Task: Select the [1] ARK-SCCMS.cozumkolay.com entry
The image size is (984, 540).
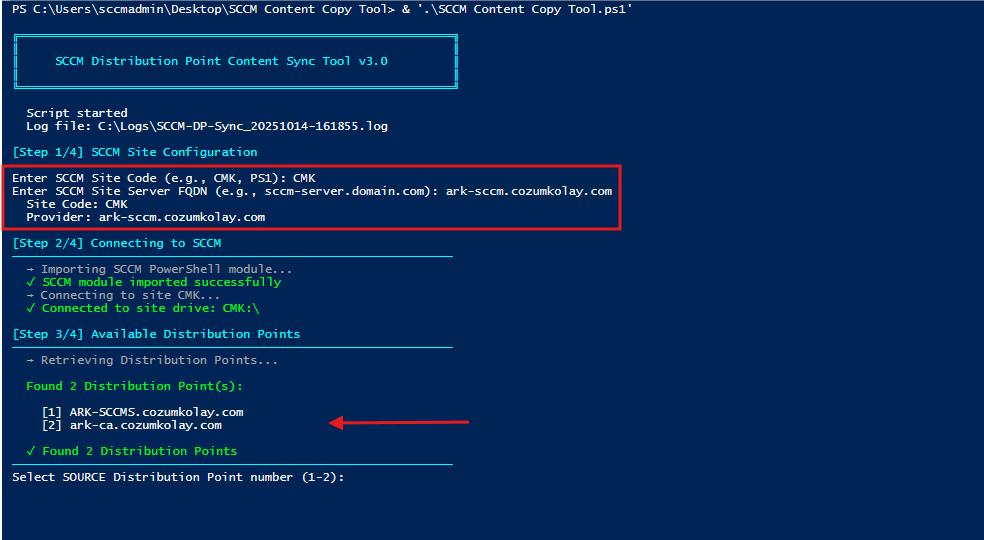Action: [x=142, y=412]
